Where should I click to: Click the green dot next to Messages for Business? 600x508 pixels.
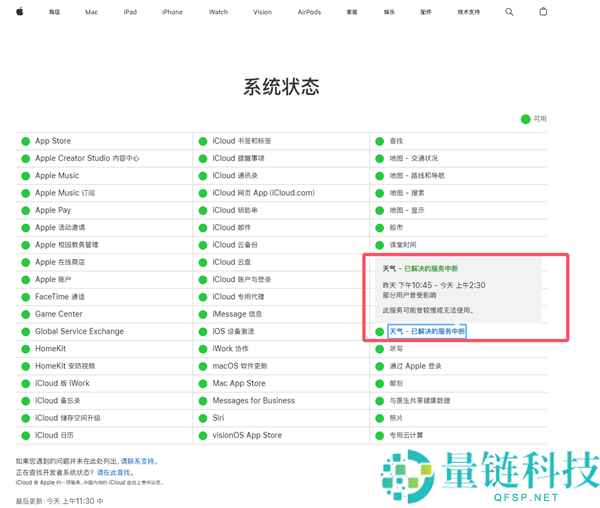(x=203, y=401)
